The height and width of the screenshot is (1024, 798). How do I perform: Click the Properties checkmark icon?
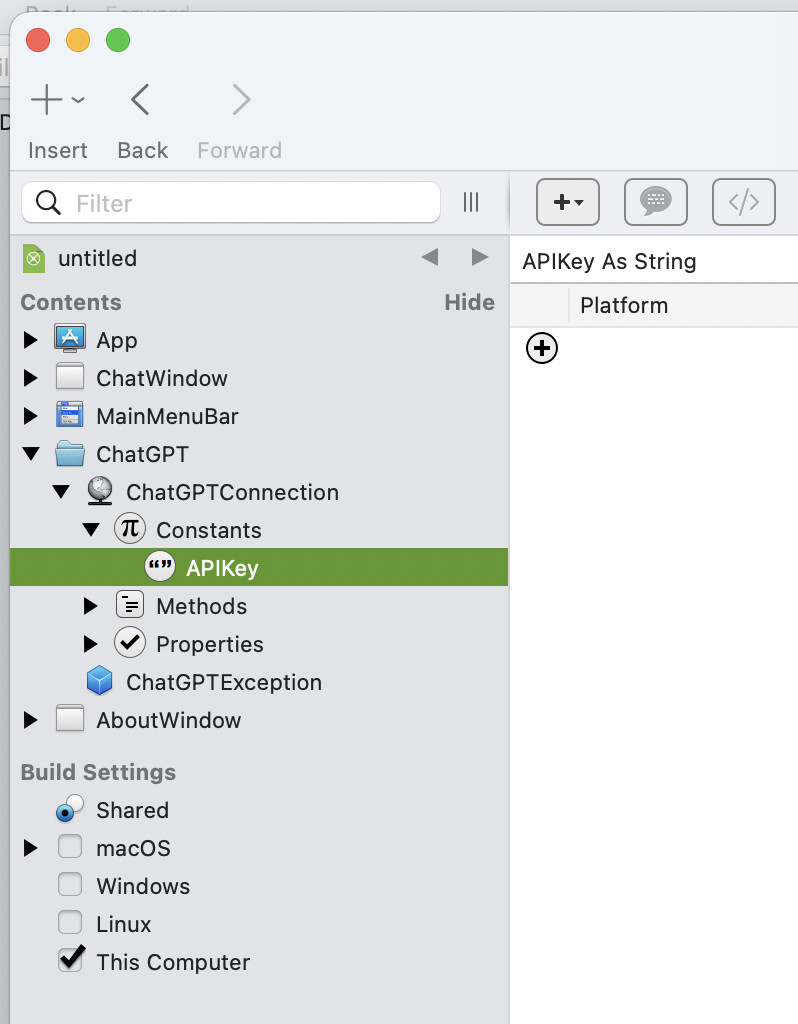[x=130, y=643]
